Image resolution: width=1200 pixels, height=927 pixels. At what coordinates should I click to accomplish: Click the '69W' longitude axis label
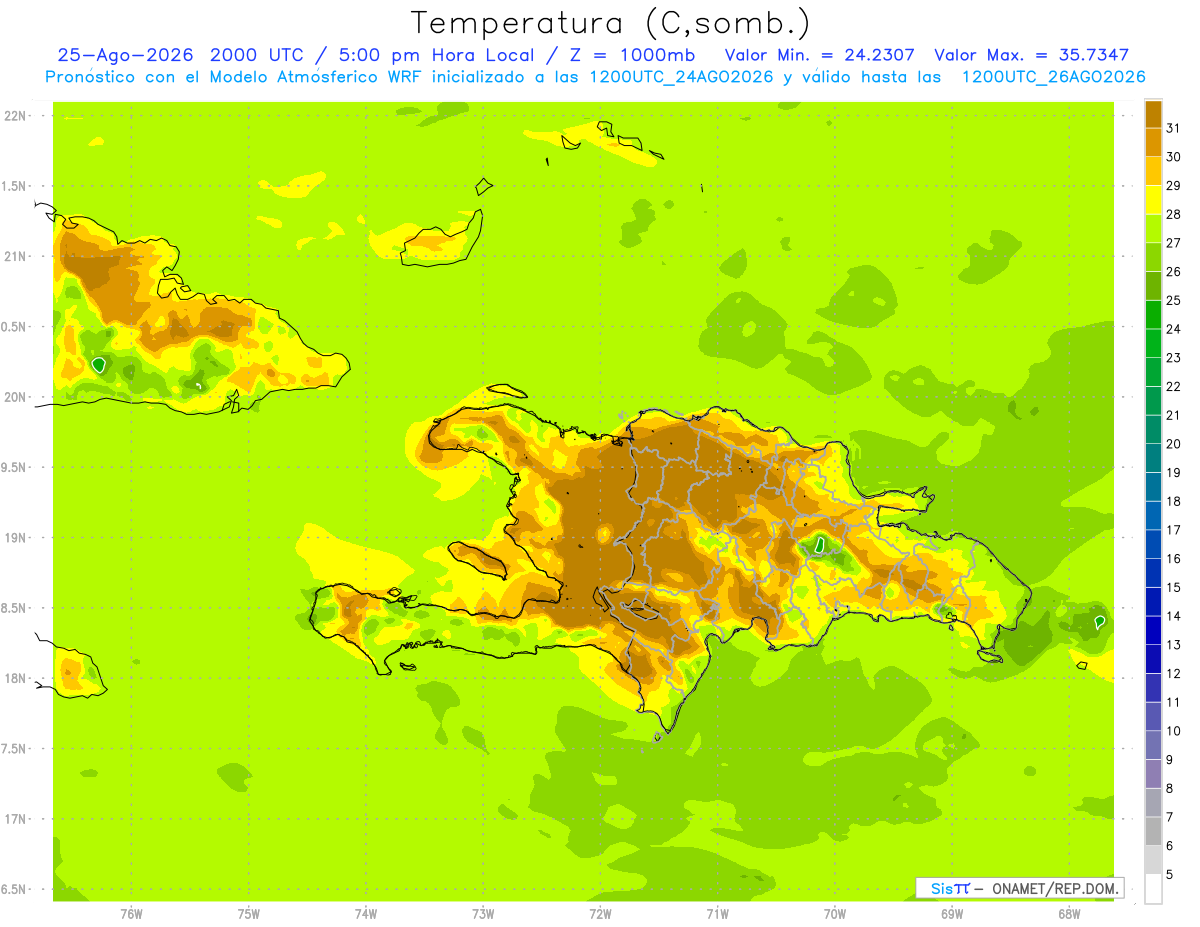[952, 913]
